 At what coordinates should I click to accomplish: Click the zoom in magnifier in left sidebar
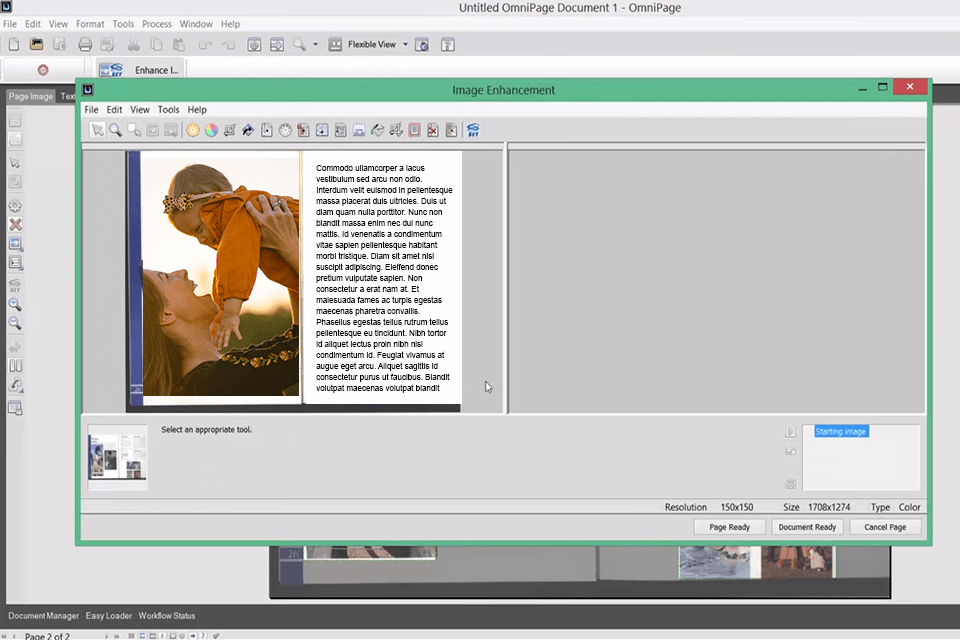coord(15,304)
